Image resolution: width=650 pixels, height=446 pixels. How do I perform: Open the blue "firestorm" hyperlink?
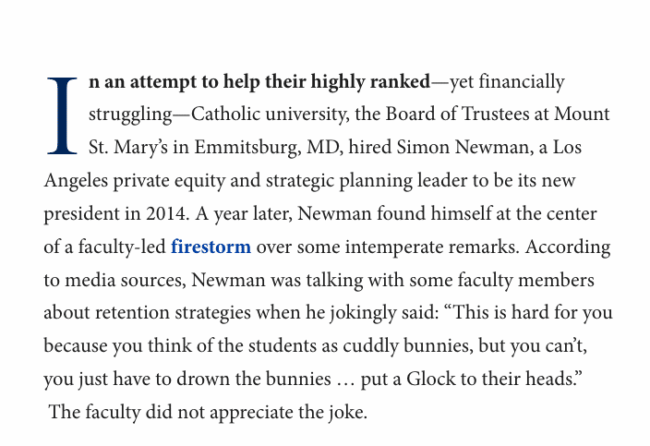coord(211,246)
